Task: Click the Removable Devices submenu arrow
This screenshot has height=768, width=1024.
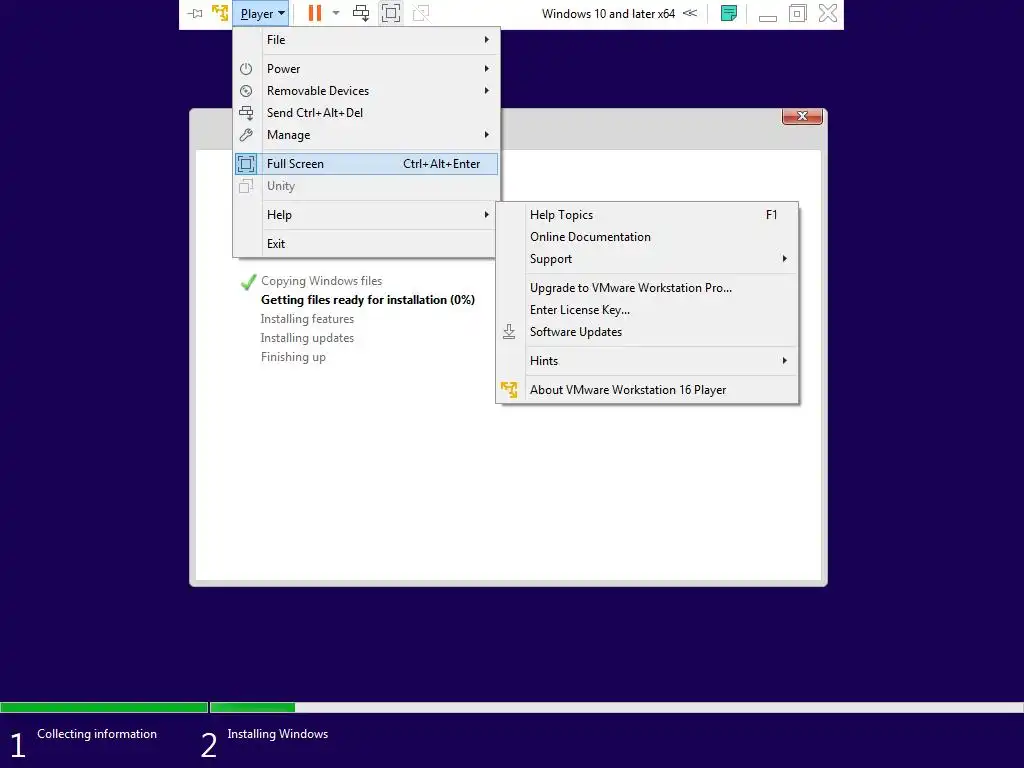Action: pos(487,91)
